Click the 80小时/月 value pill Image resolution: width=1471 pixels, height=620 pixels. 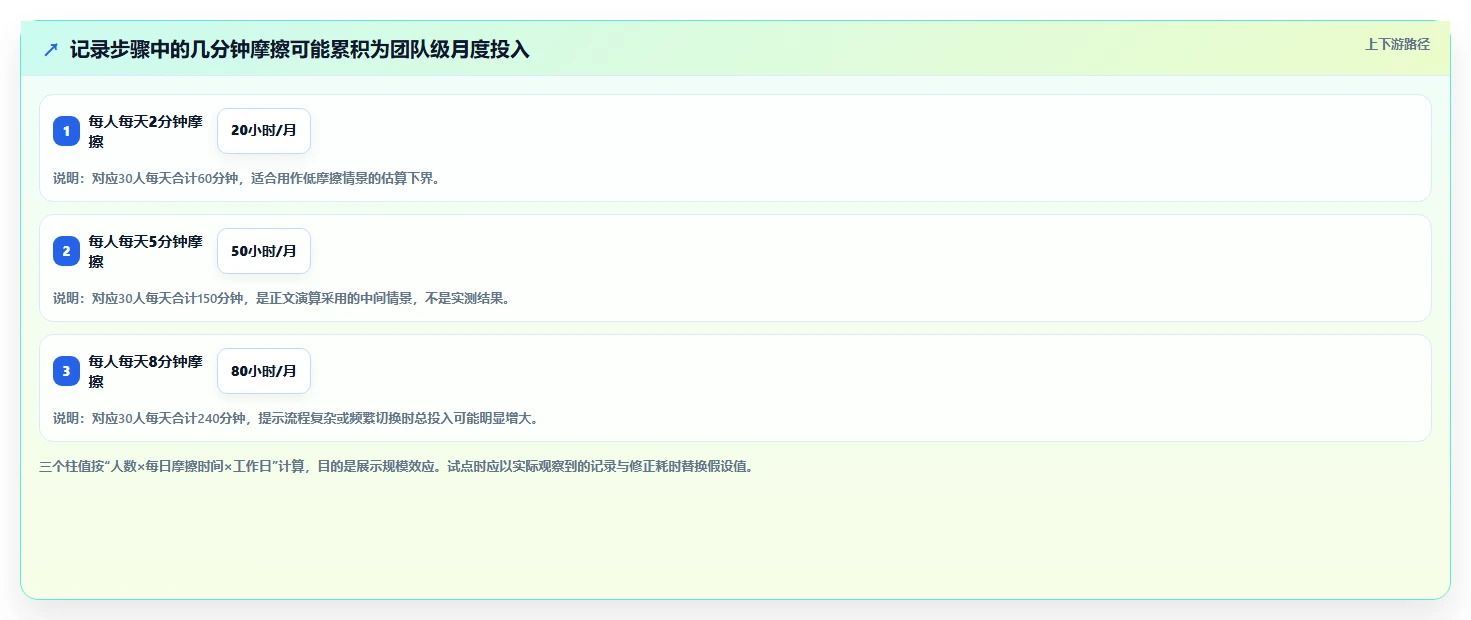pos(264,371)
